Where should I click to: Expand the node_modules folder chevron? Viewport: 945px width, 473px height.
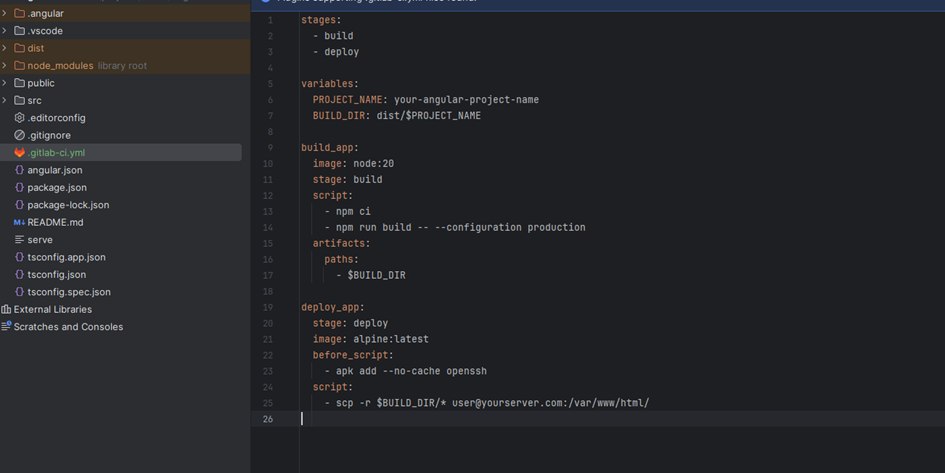click(5, 66)
